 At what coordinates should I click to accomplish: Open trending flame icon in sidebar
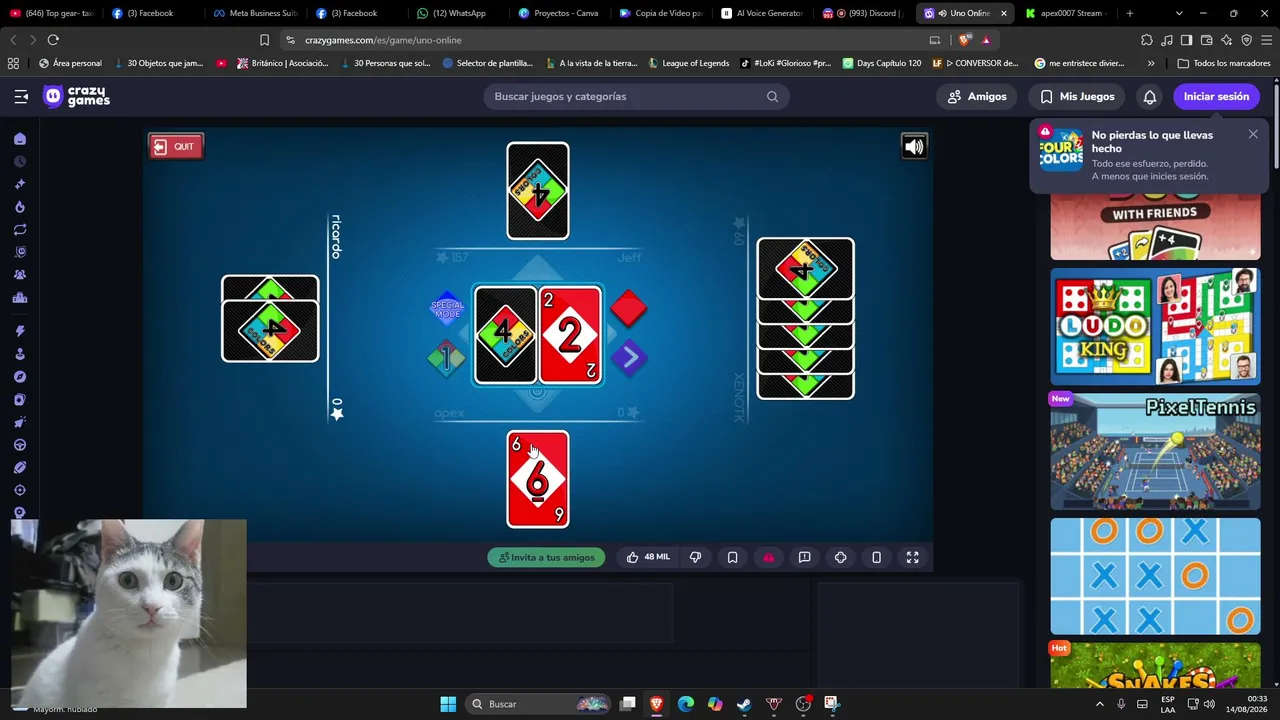pyautogui.click(x=20, y=207)
